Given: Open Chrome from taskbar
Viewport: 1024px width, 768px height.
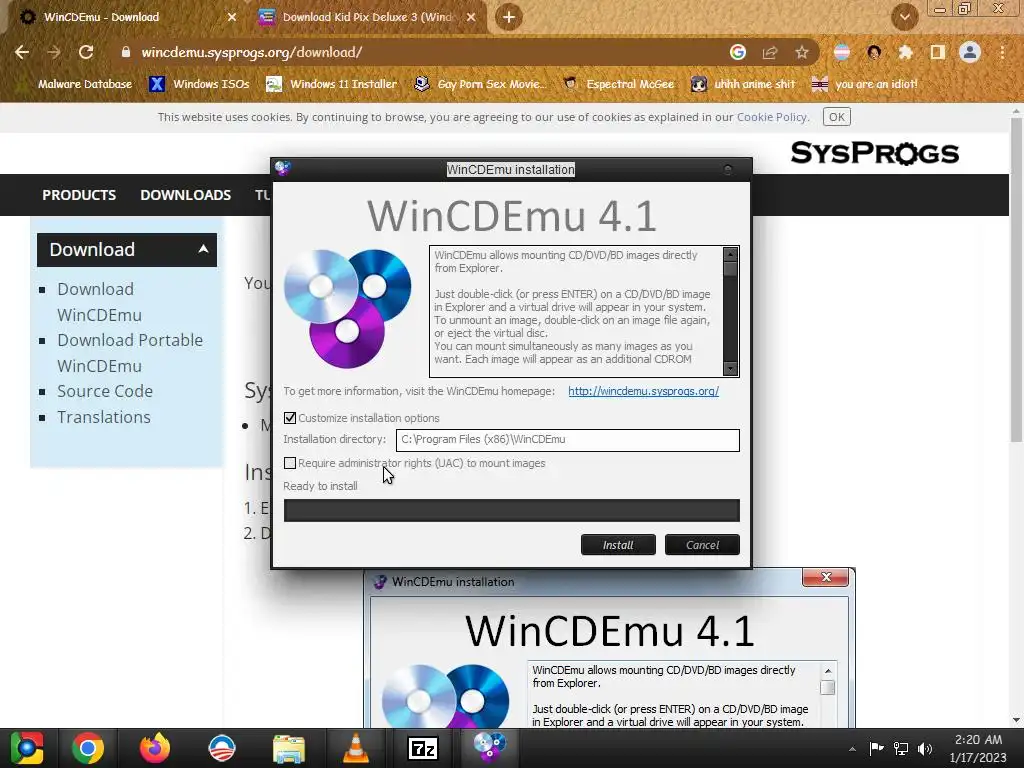Looking at the screenshot, I should click(x=88, y=748).
